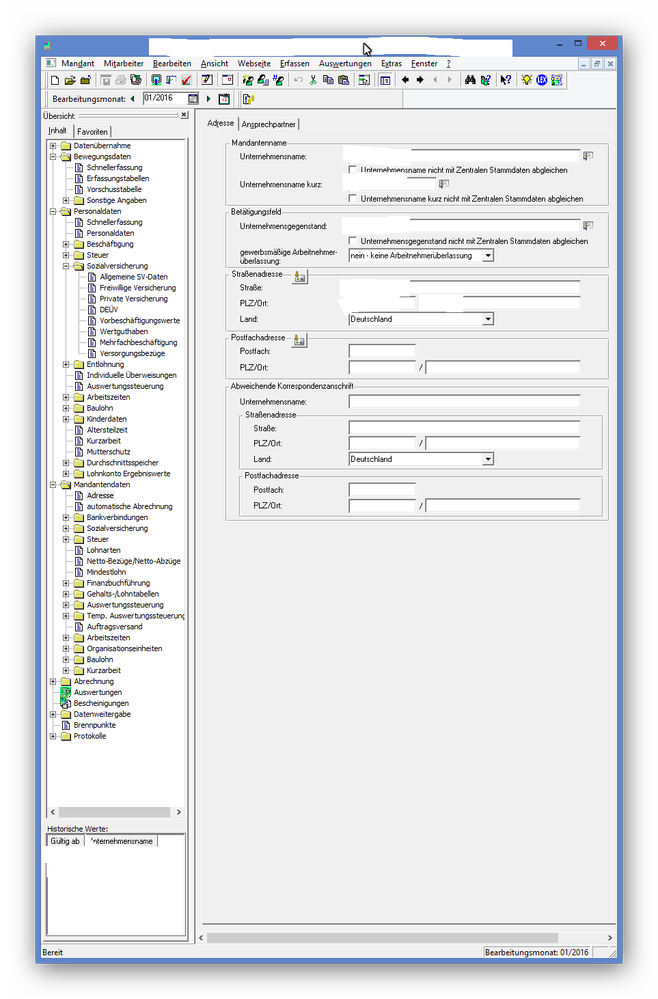Switch to the Favoriten tab
The height and width of the screenshot is (999, 658).
(92, 132)
